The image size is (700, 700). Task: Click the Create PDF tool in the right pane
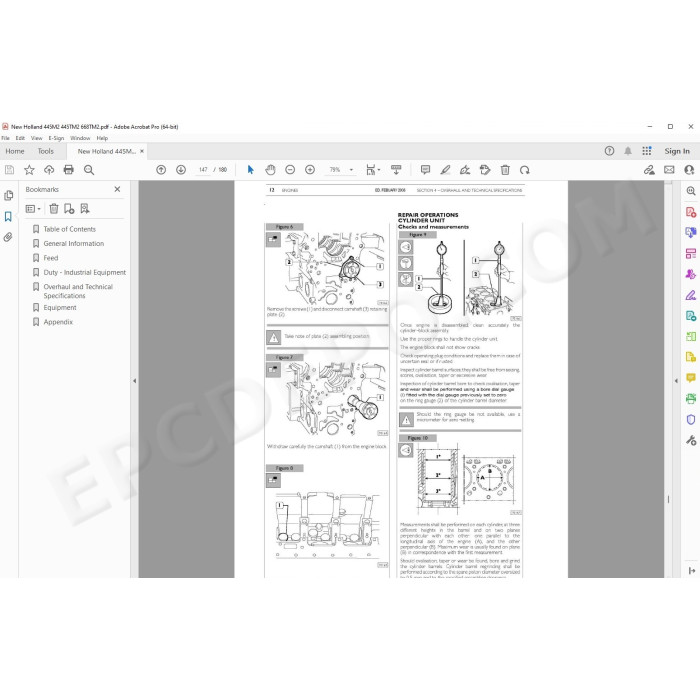point(691,212)
